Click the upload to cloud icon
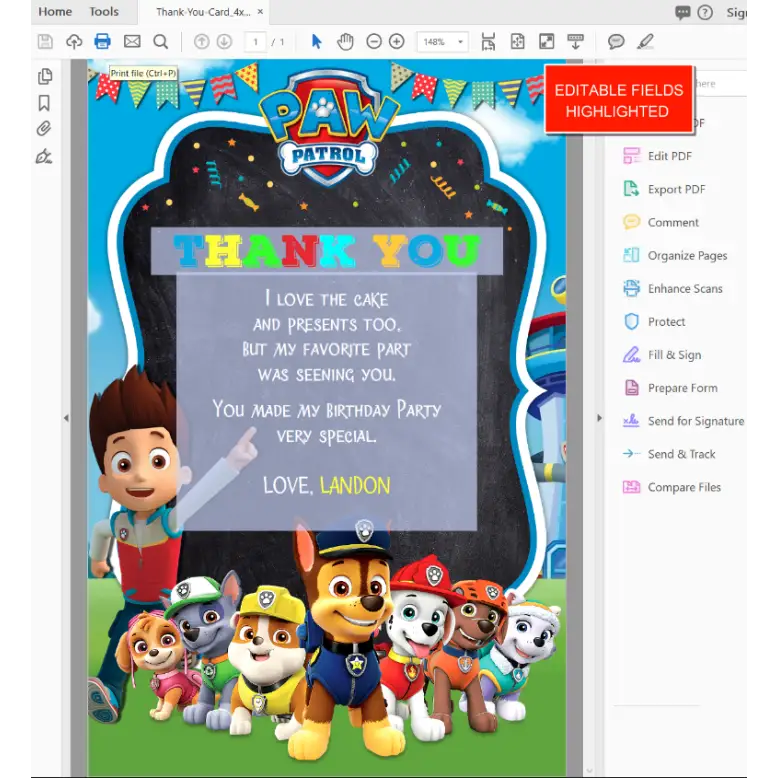This screenshot has width=778, height=778. tap(74, 42)
